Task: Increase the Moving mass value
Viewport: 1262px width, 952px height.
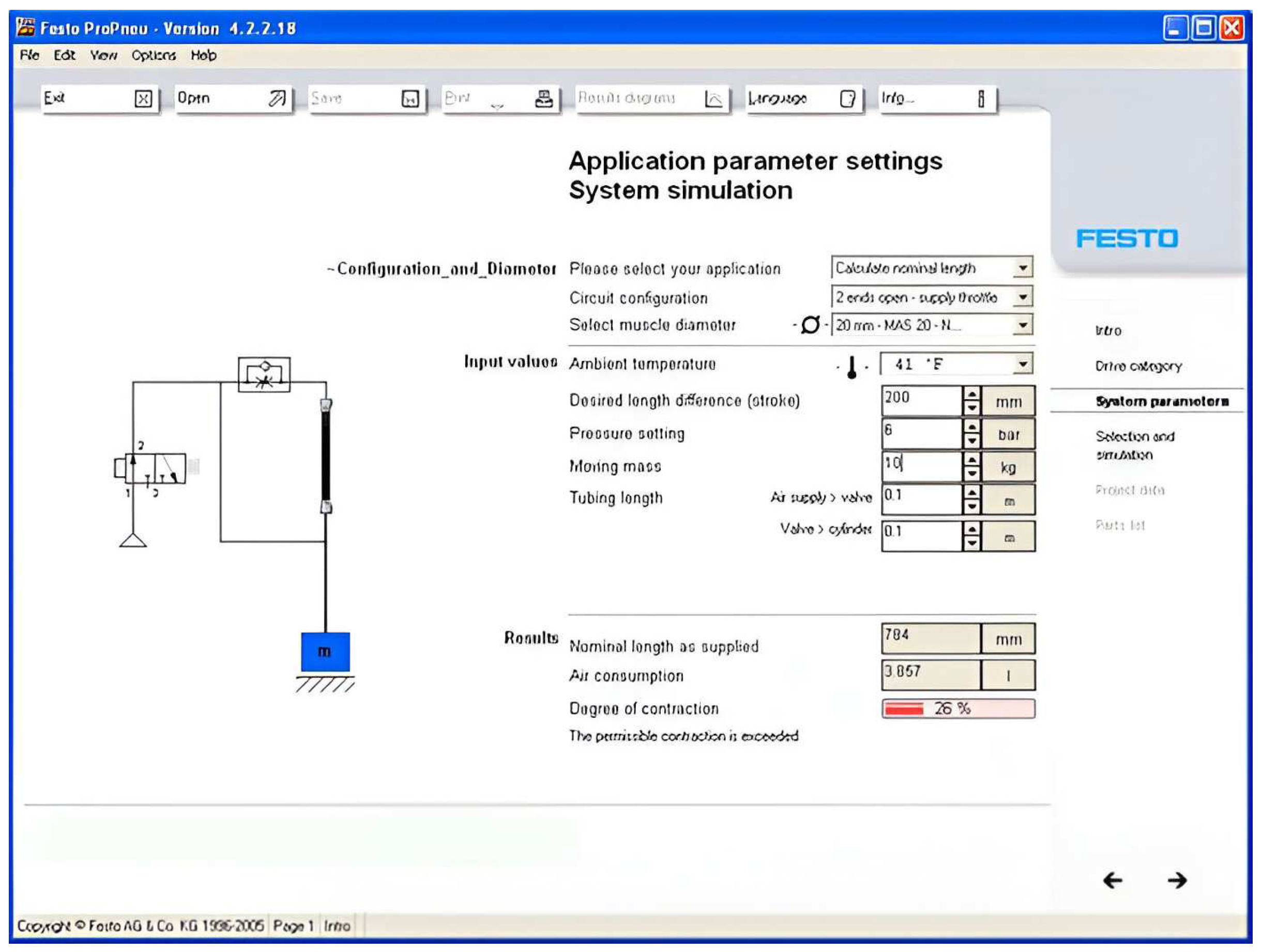Action: (971, 460)
